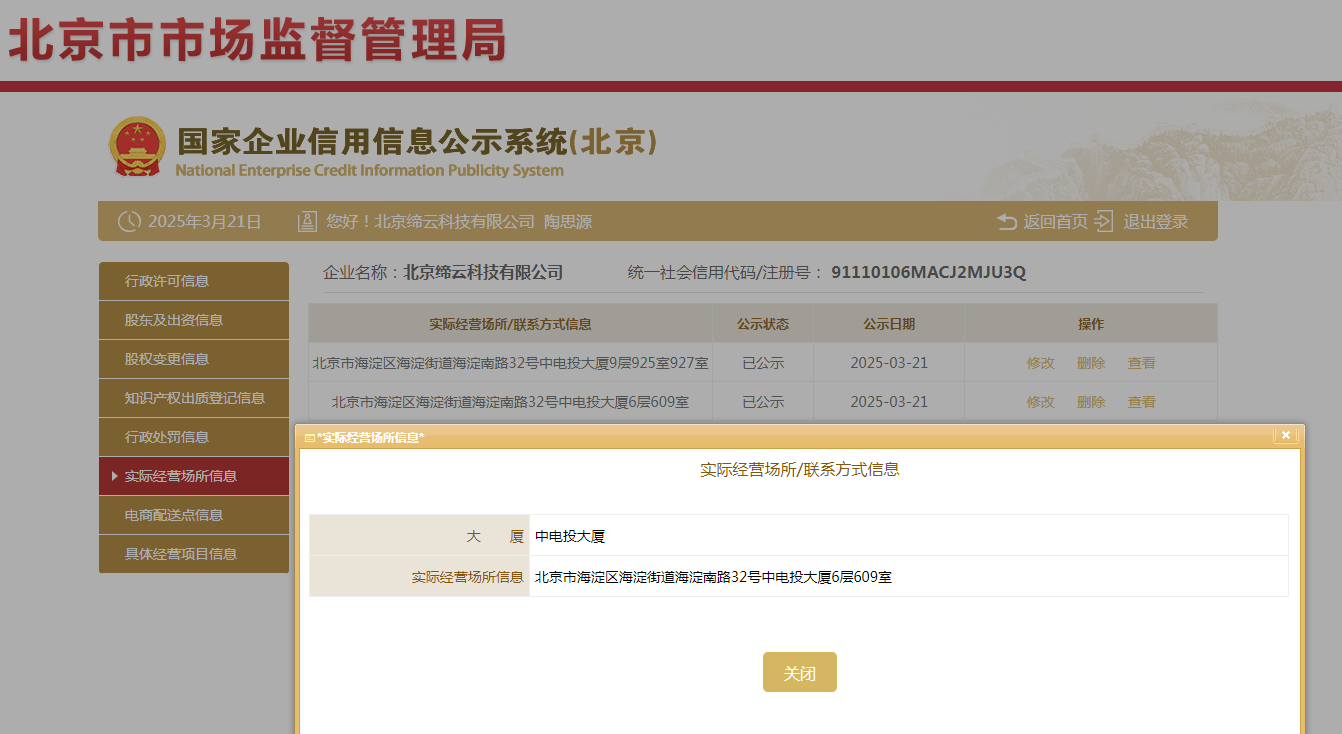
Task: Click 删除 for the 6层609室 row
Action: click(1091, 402)
